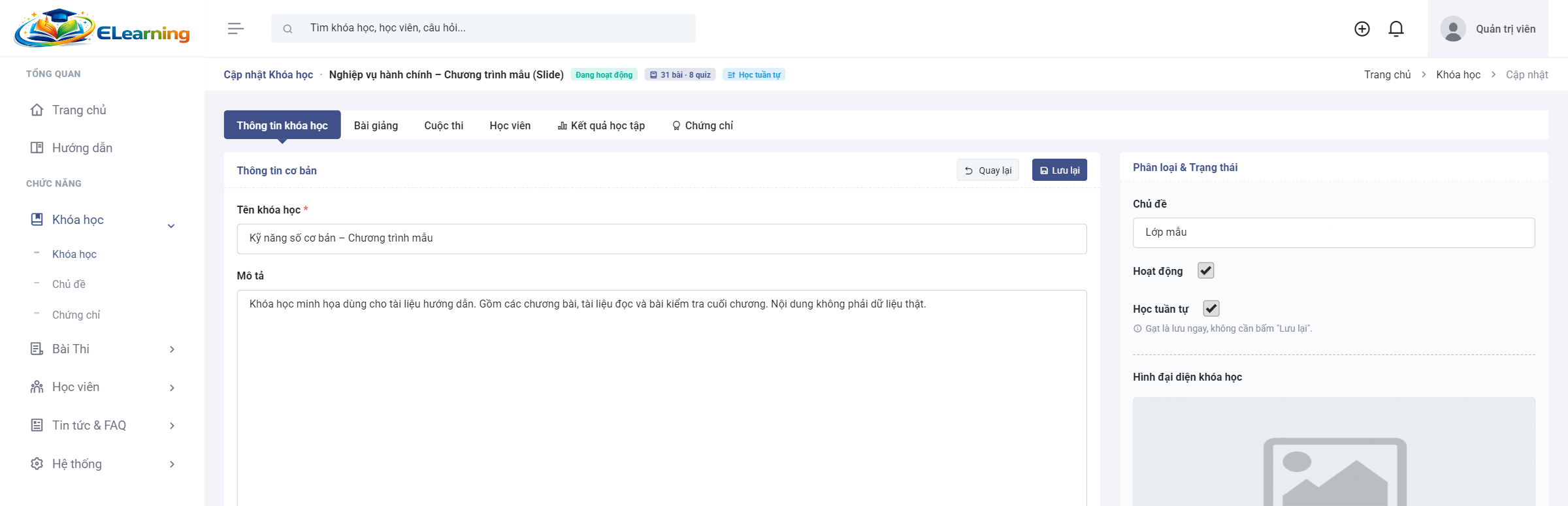This screenshot has height=506, width=1568.
Task: Click the 31 bài · 8 quiz badge
Action: point(680,74)
